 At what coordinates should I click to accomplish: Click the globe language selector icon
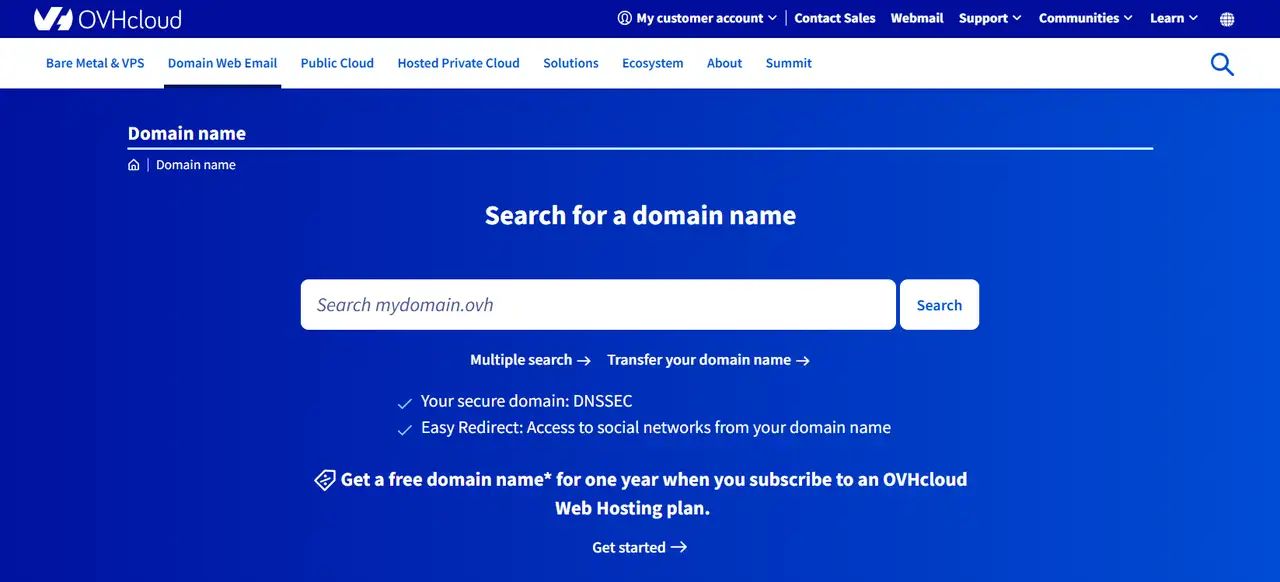(1227, 19)
